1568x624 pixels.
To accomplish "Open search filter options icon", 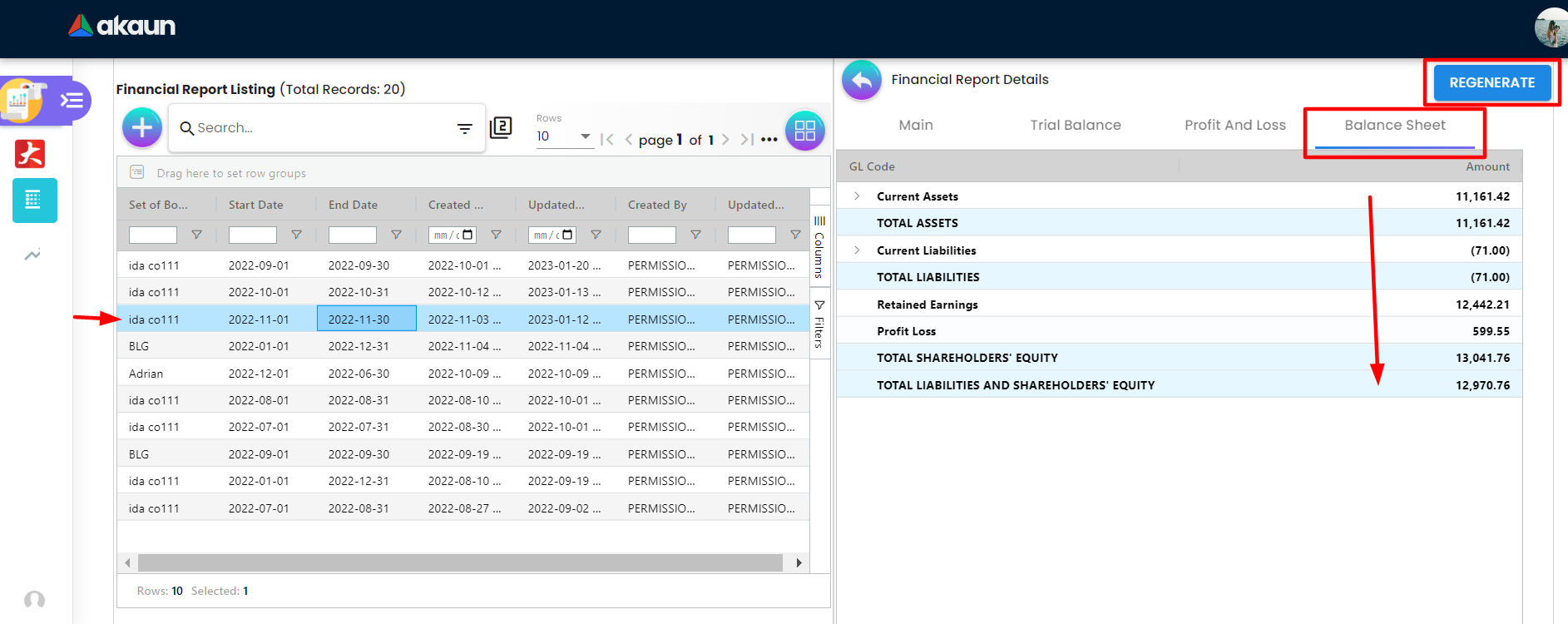I will tap(464, 128).
